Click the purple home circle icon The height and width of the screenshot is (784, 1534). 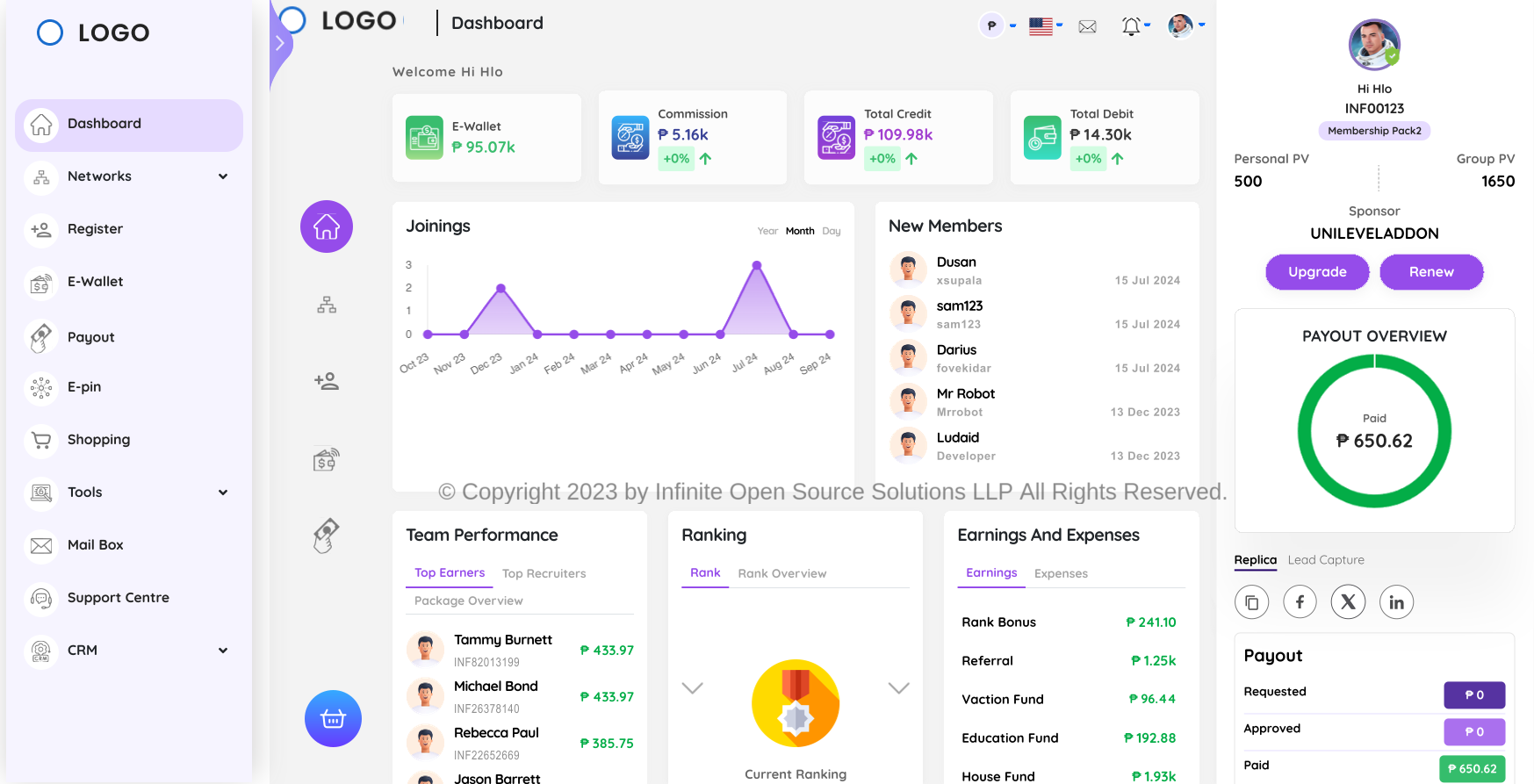point(327,227)
